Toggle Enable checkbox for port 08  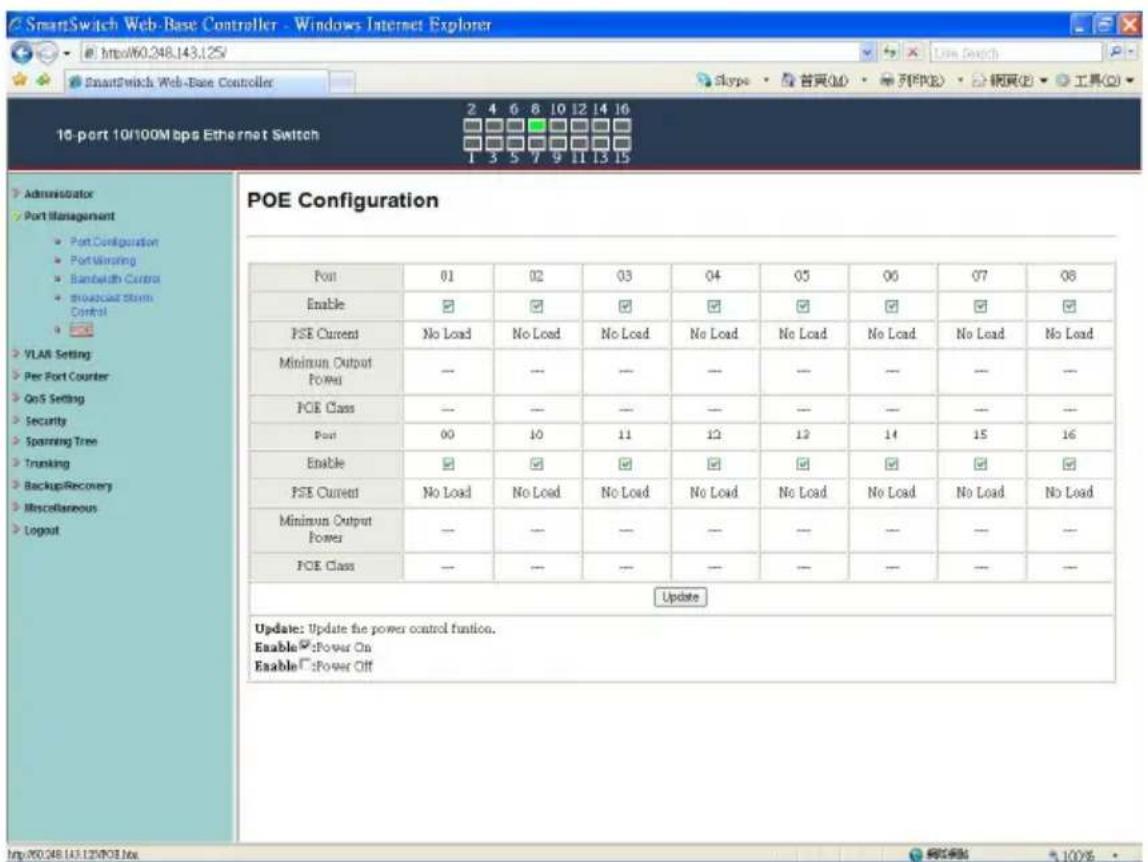tap(1069, 305)
